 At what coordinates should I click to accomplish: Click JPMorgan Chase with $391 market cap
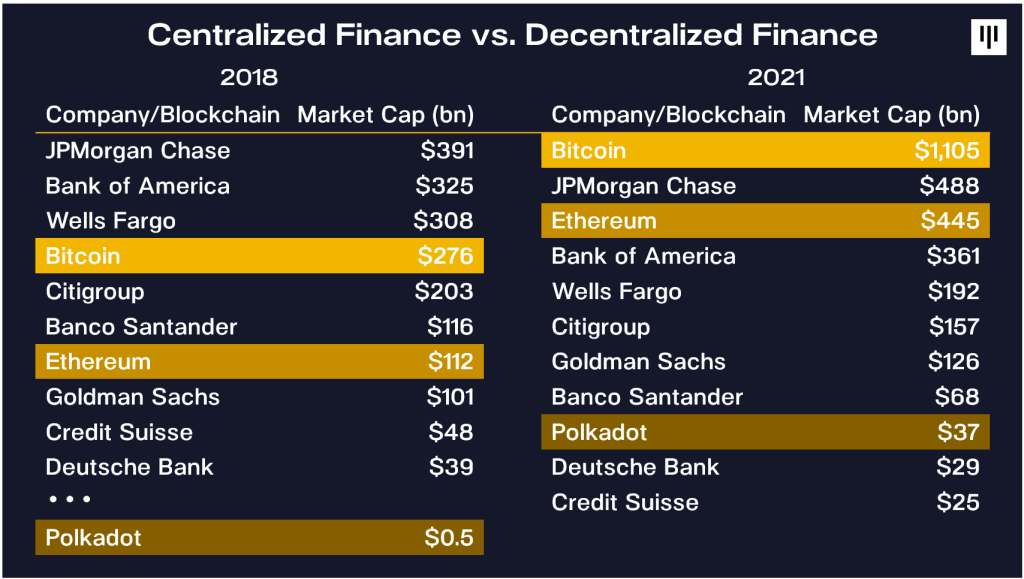259,151
